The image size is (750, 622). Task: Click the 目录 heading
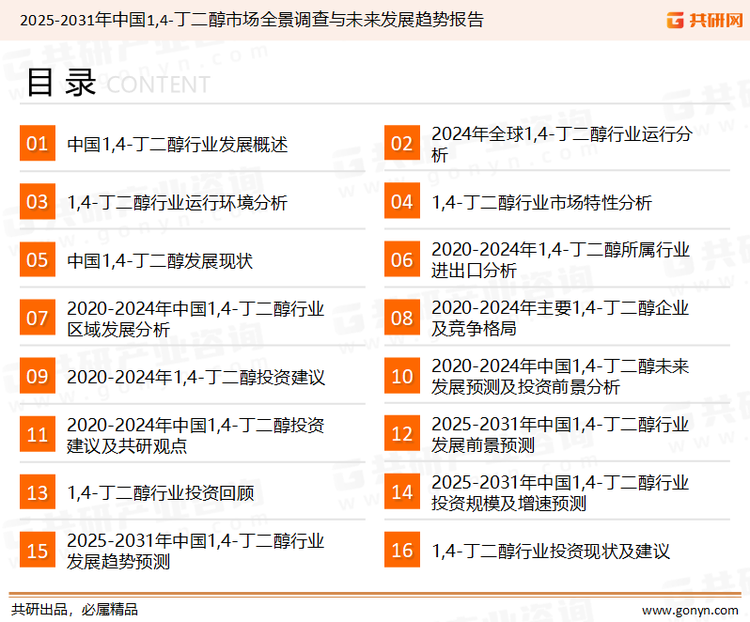[61, 83]
